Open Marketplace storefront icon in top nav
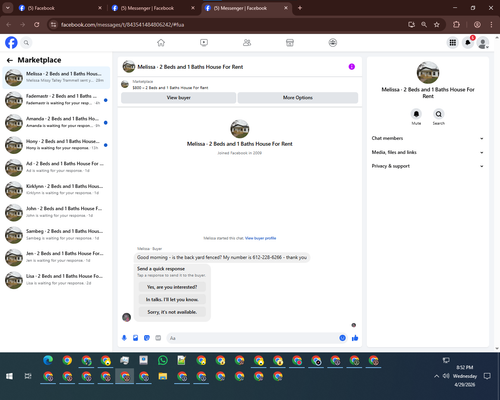Screen dimensions: 500x400 coord(290,43)
